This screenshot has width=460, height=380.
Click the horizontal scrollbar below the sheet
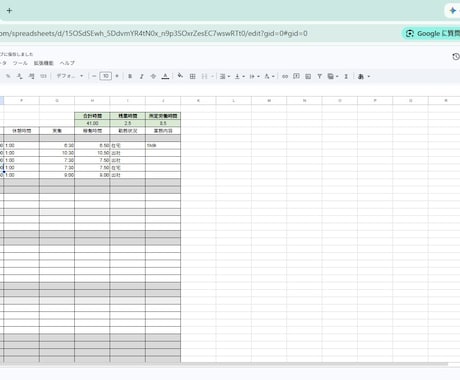click(224, 364)
